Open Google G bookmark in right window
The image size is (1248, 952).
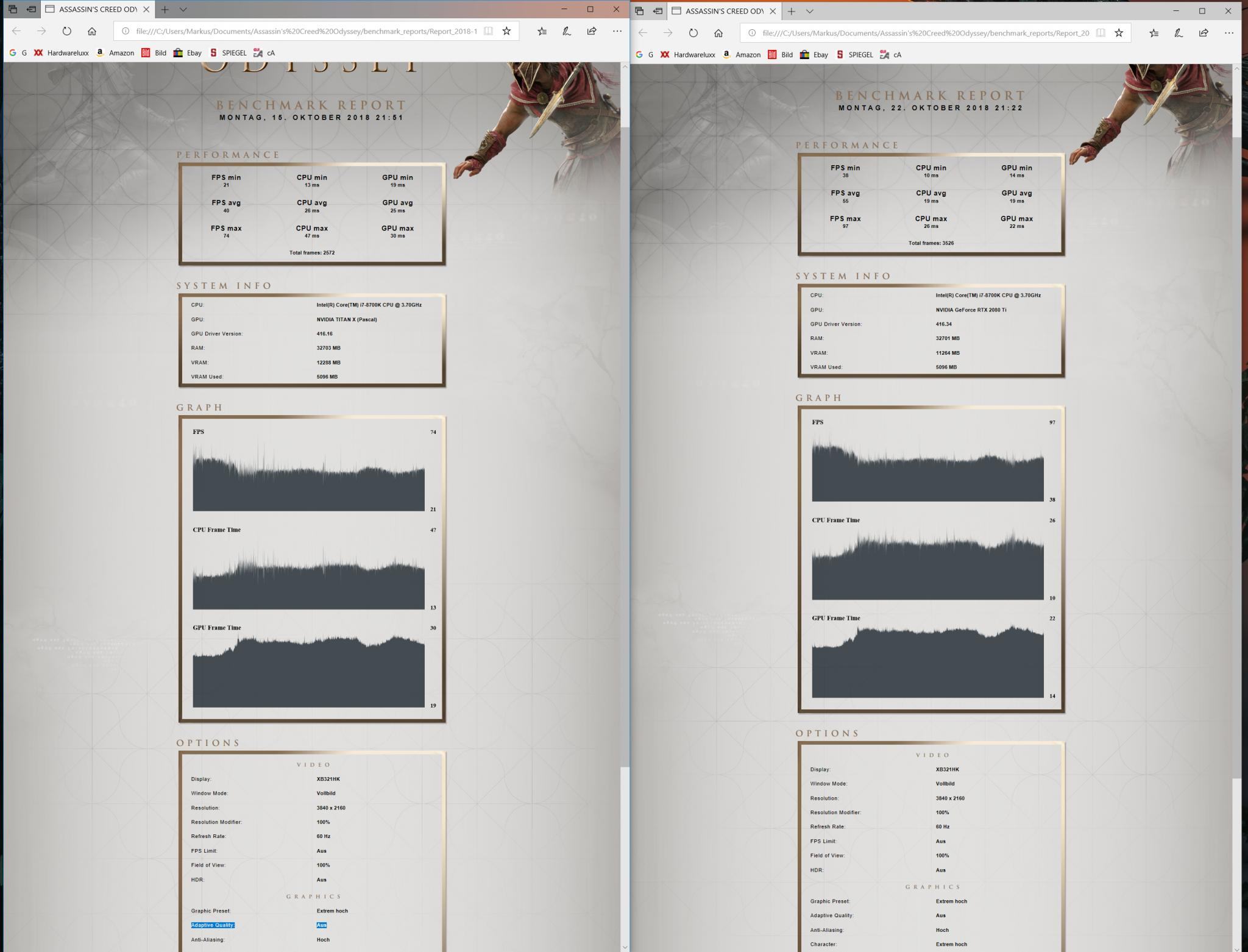(644, 55)
